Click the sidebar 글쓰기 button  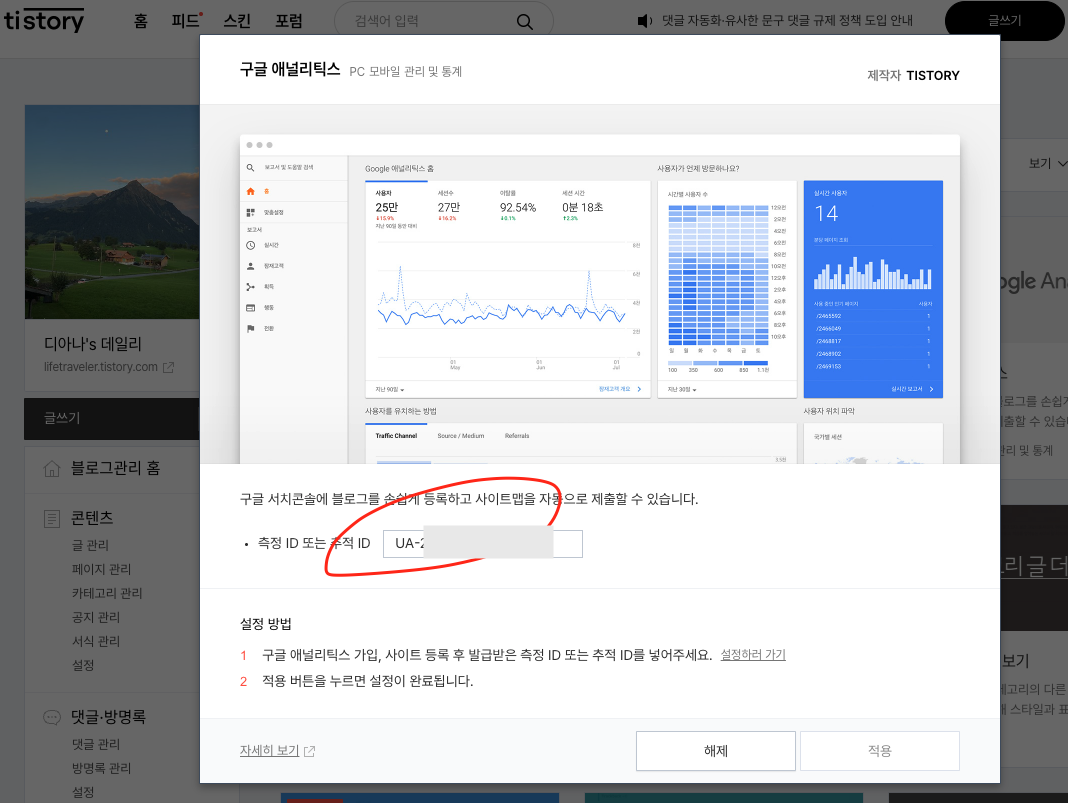pyautogui.click(x=112, y=418)
